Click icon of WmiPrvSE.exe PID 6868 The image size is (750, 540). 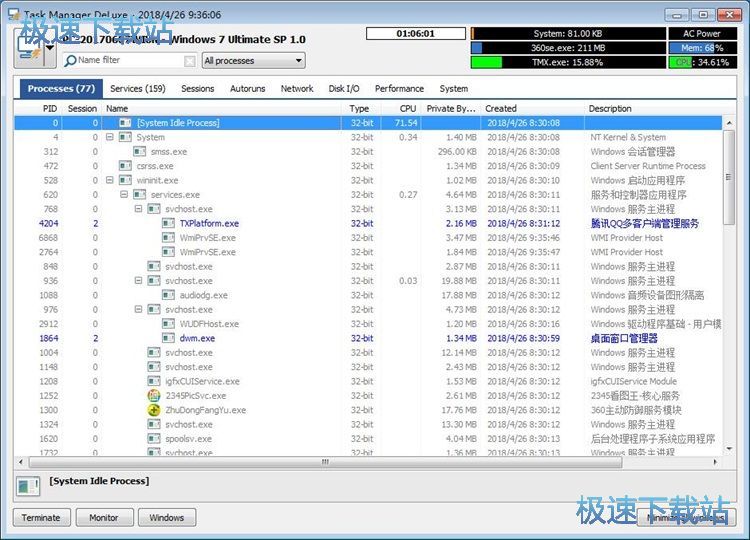coord(168,238)
